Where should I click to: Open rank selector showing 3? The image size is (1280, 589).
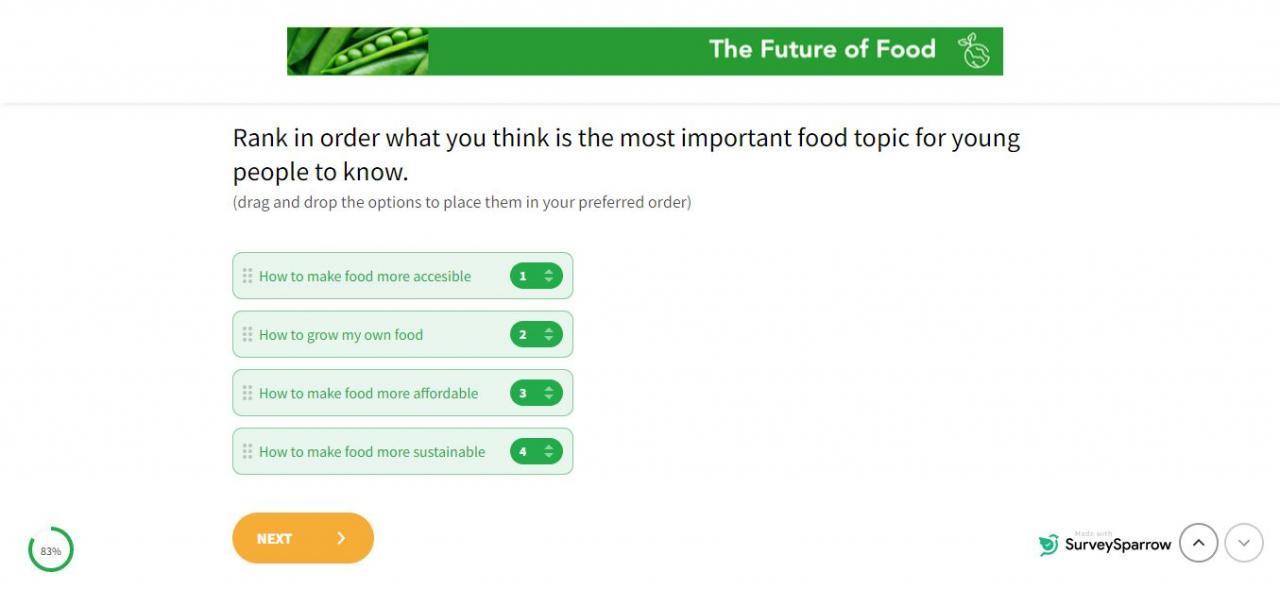536,393
